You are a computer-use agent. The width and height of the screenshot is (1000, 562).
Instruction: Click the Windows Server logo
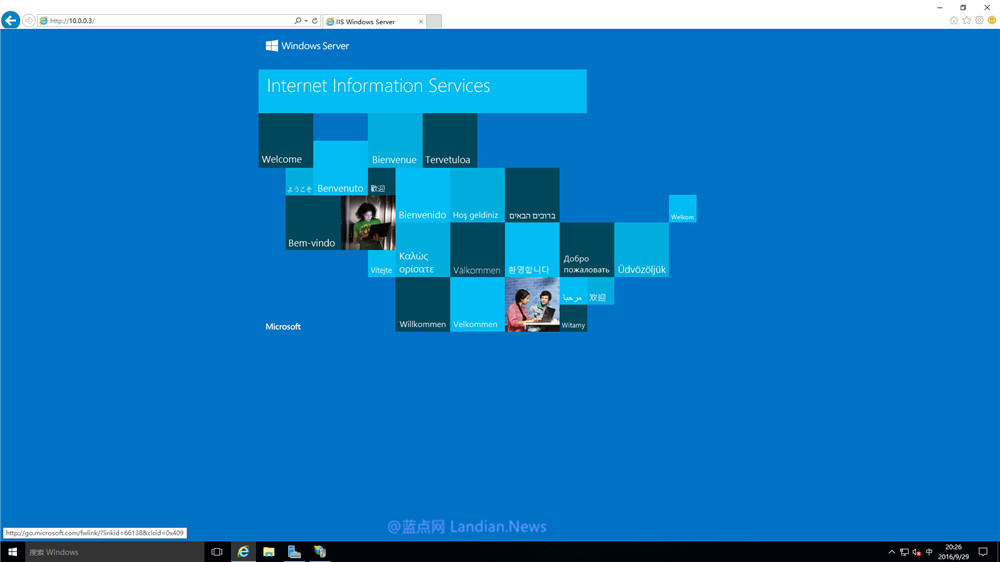pyautogui.click(x=307, y=46)
